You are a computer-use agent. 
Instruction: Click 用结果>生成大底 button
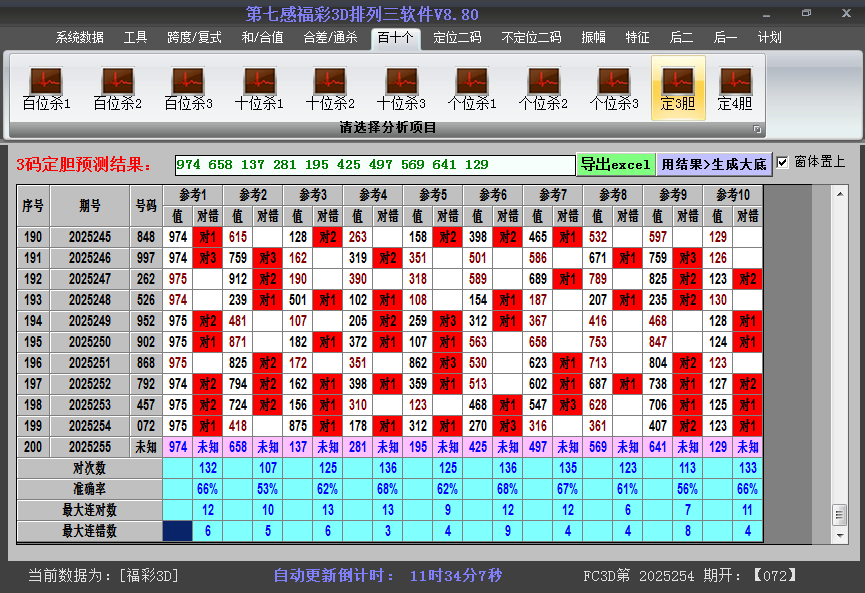coord(714,164)
